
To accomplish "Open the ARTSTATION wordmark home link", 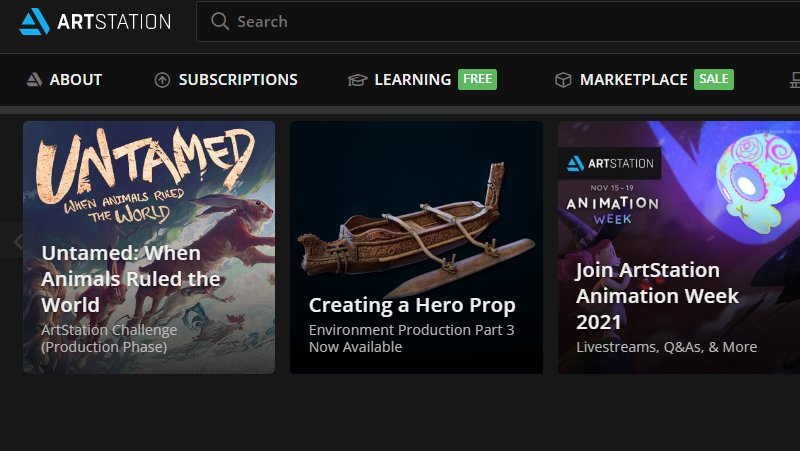I will (114, 22).
